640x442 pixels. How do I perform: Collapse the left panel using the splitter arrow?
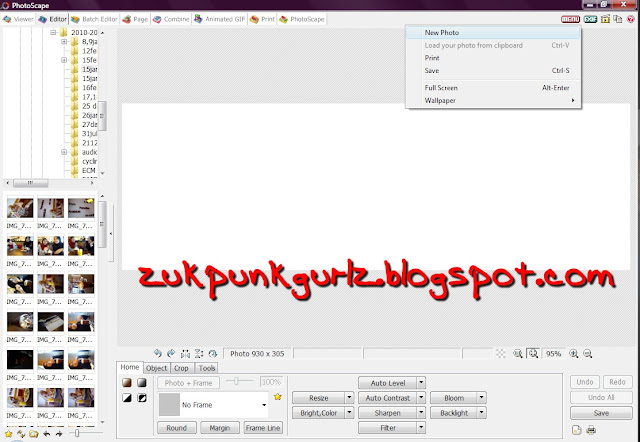click(x=111, y=233)
